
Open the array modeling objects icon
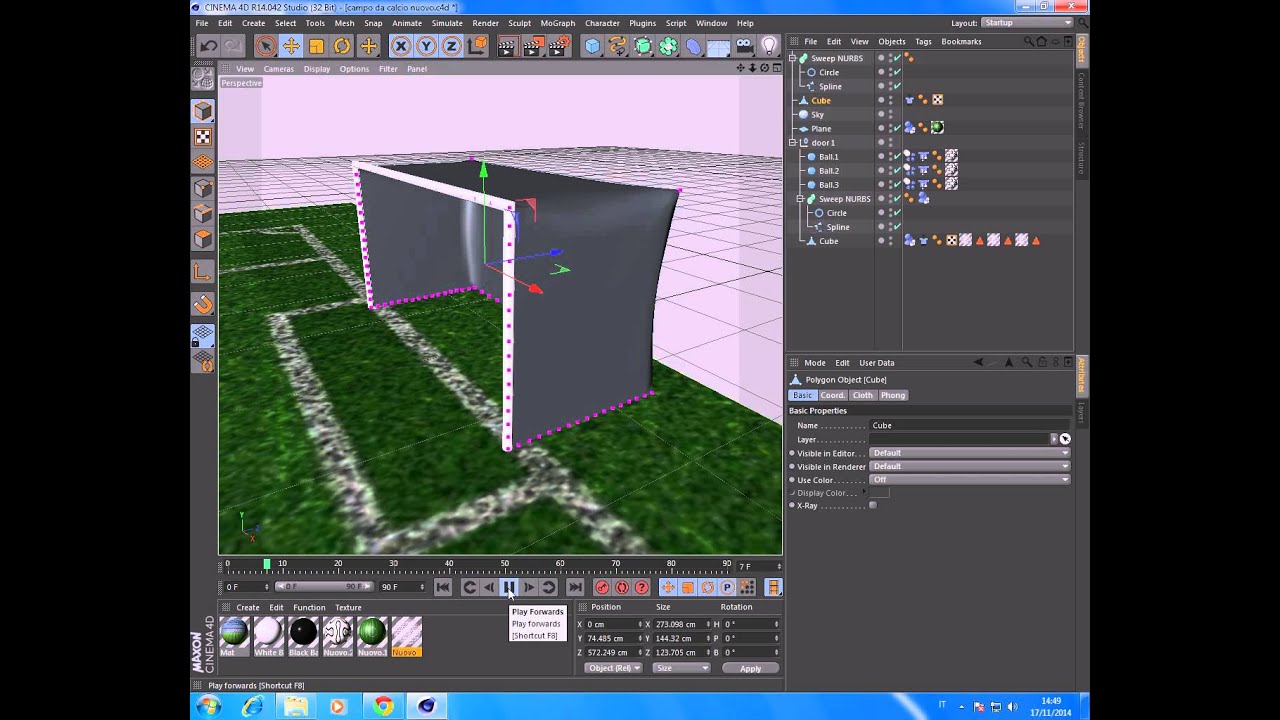[668, 45]
